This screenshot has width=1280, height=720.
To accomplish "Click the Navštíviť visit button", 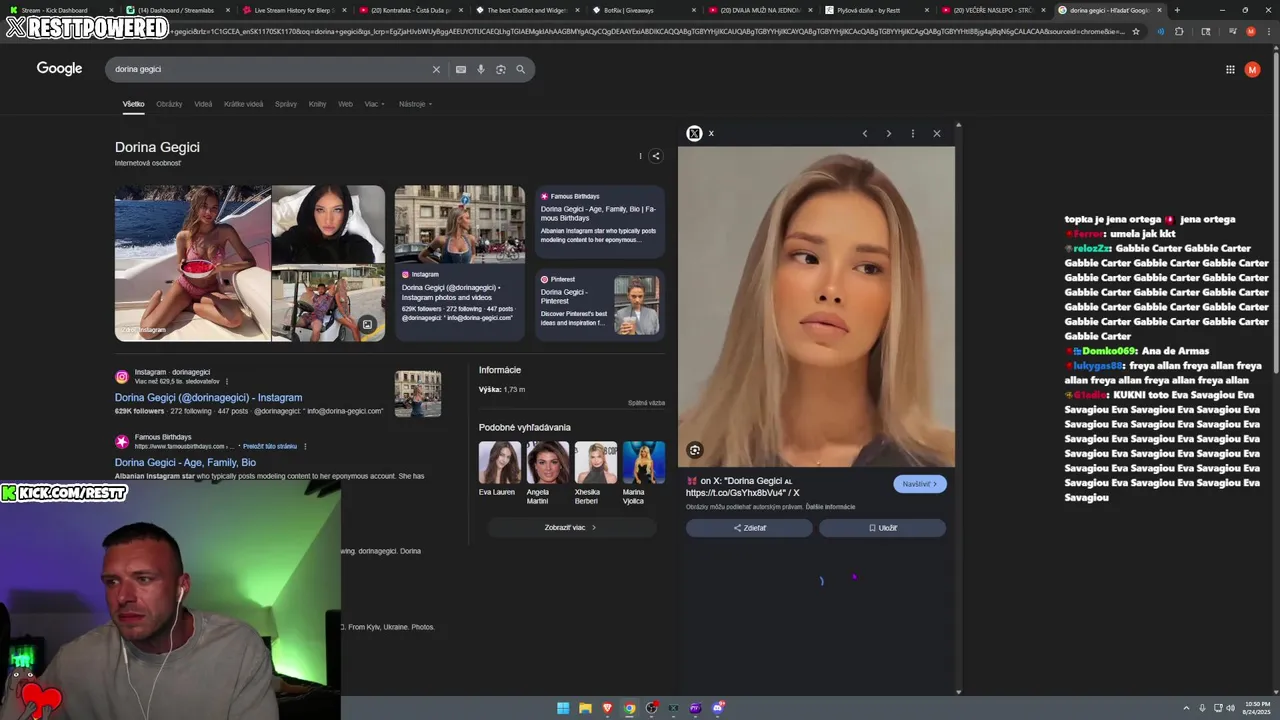I will pos(920,484).
